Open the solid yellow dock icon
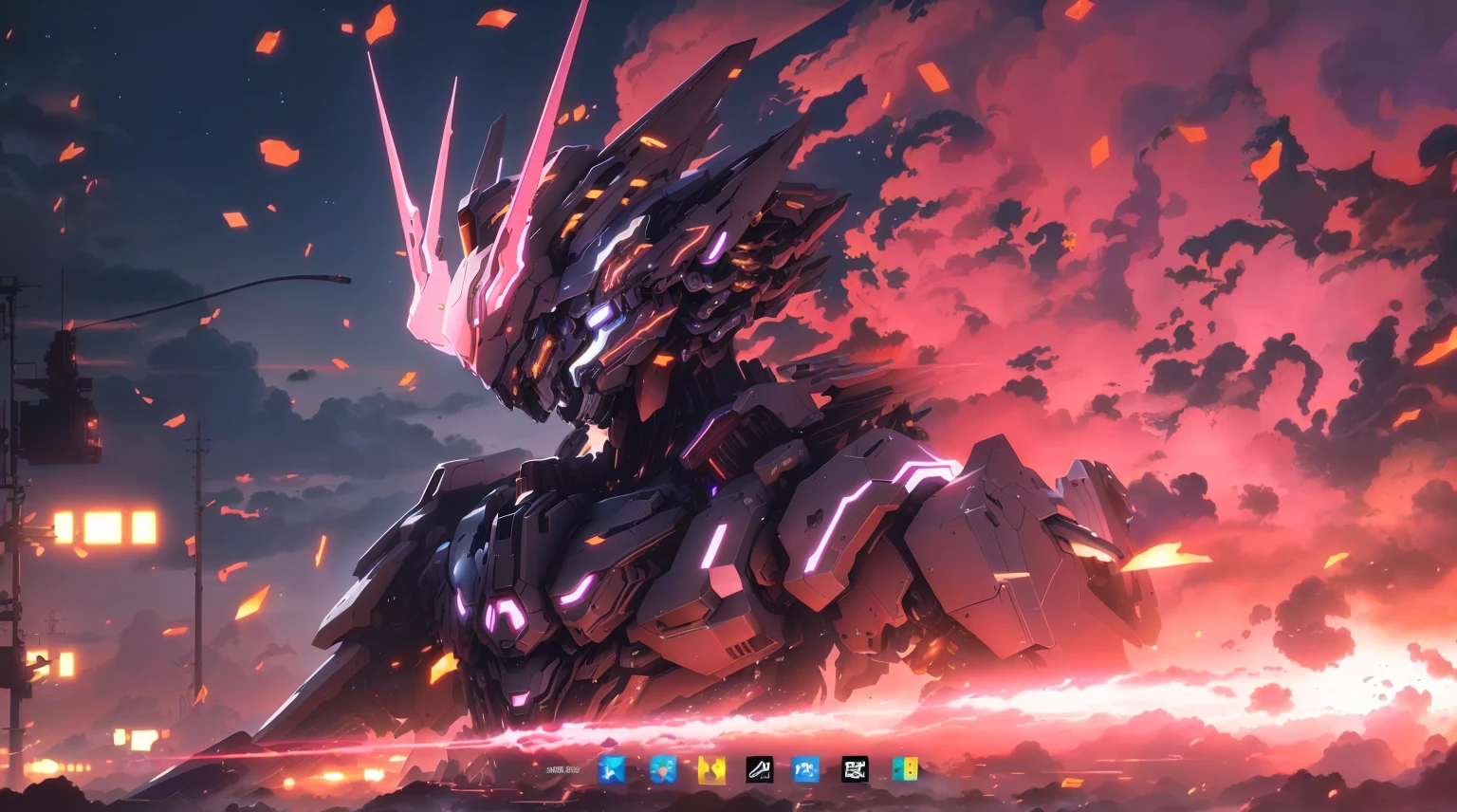Screen dimensions: 1457x812 click(711, 769)
